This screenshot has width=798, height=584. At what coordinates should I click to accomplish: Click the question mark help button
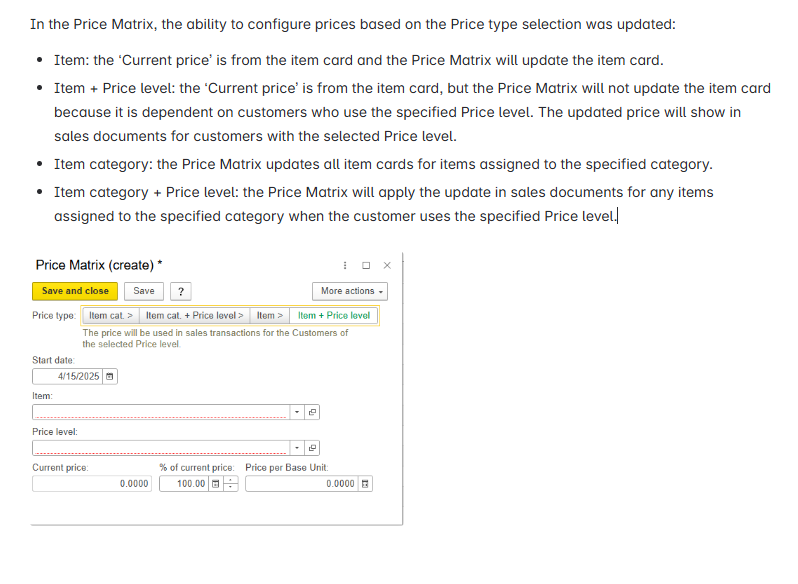pyautogui.click(x=181, y=291)
